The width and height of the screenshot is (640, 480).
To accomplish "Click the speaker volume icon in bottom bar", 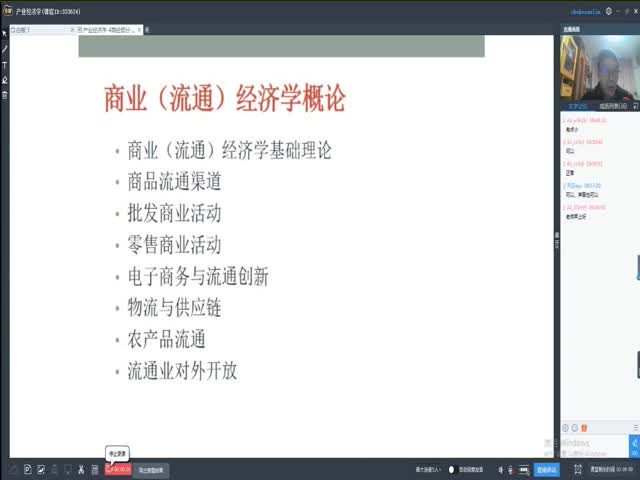I will [x=501, y=470].
